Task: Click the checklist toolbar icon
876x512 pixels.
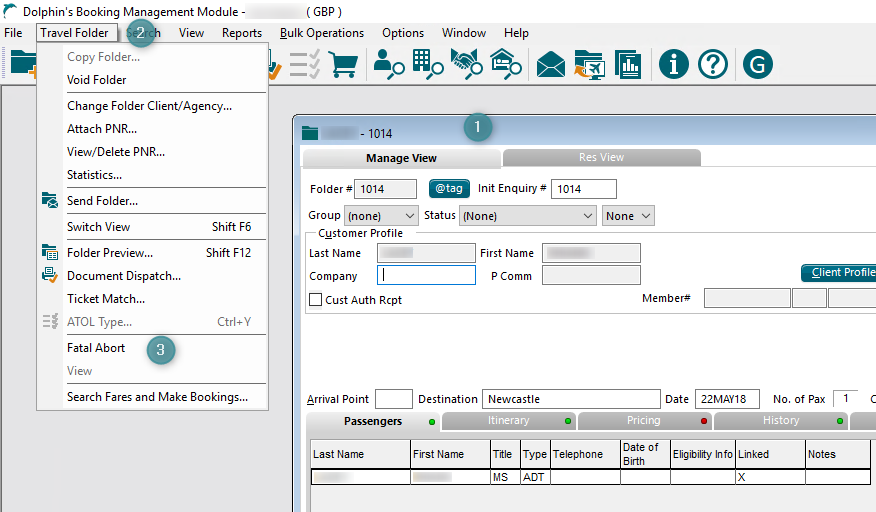Action: click(x=304, y=64)
